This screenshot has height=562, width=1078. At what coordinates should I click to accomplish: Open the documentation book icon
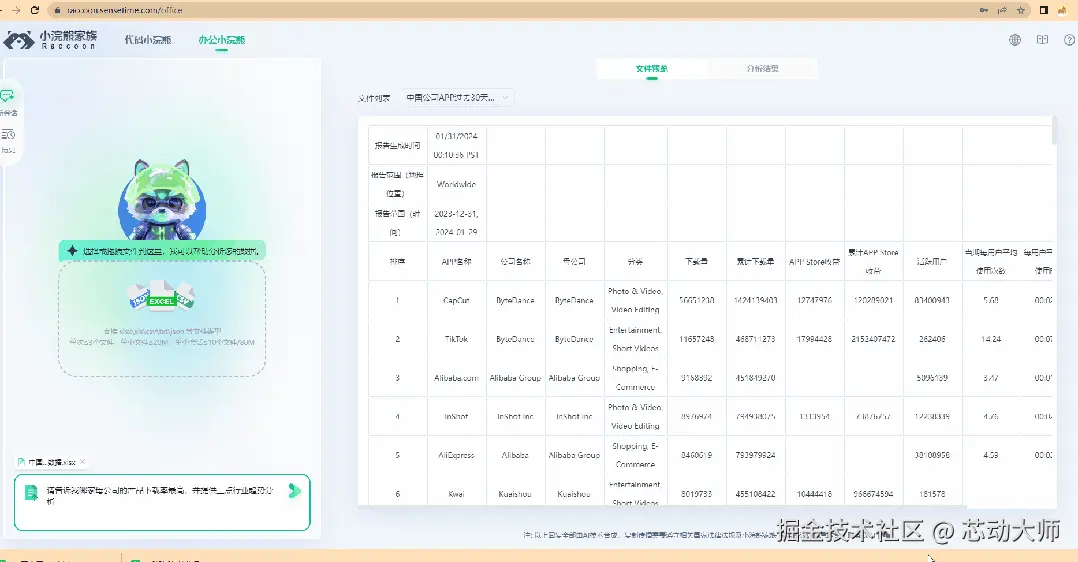(x=1042, y=40)
